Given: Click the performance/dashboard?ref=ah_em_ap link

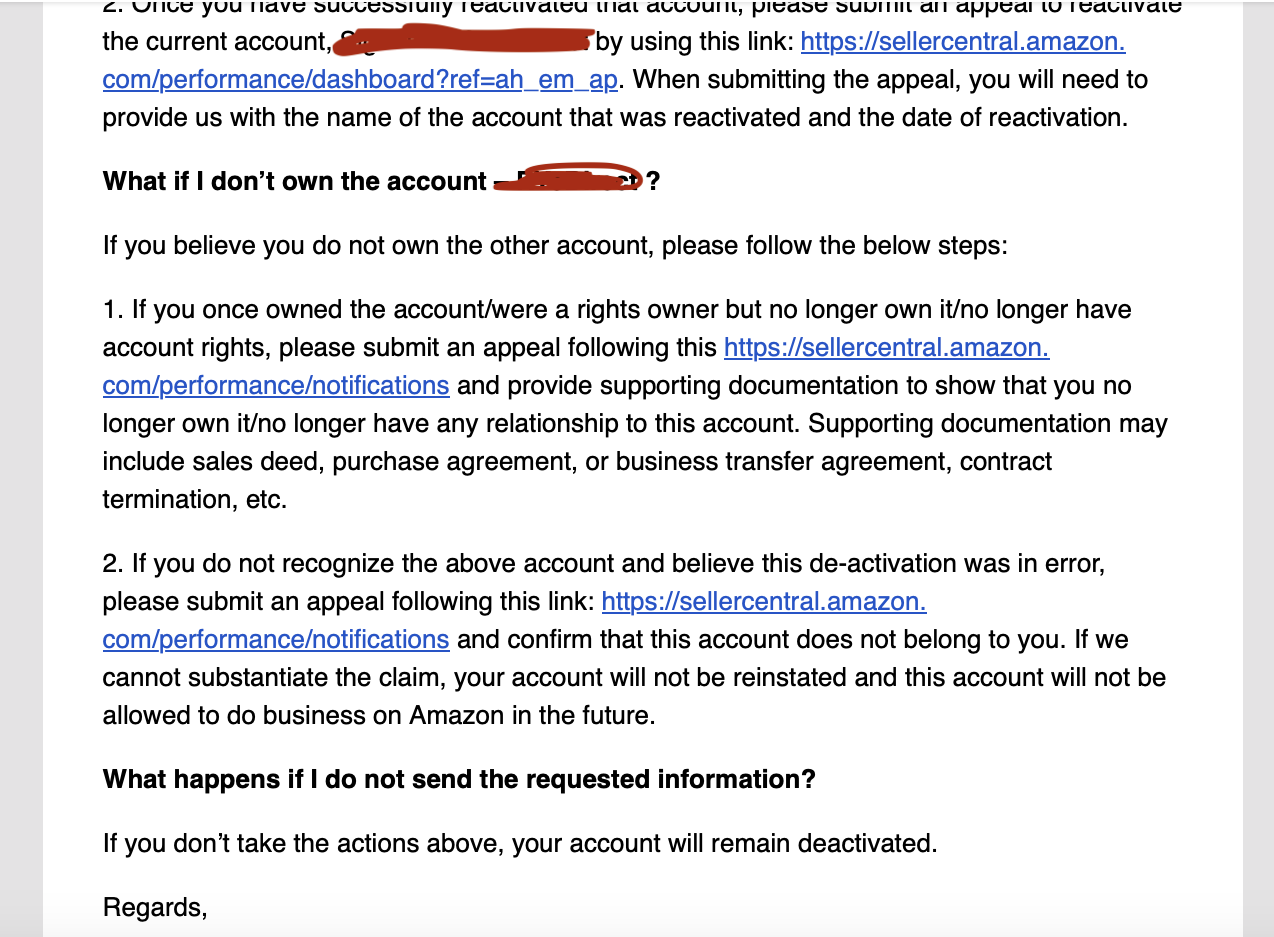Looking at the screenshot, I should coord(360,79).
